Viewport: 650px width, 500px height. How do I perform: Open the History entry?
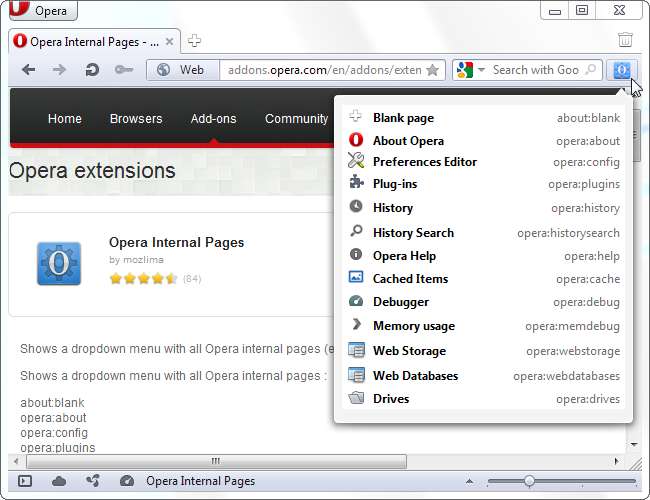(484, 208)
